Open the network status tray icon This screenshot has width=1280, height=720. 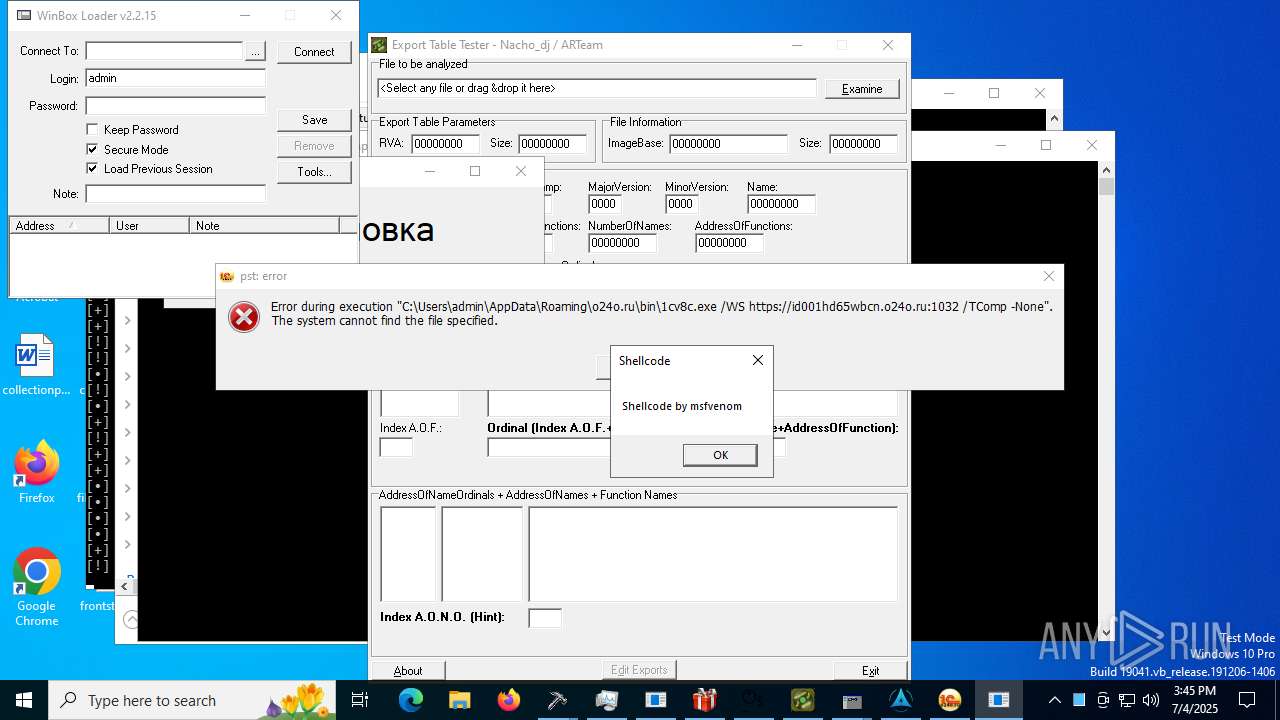[x=1127, y=700]
